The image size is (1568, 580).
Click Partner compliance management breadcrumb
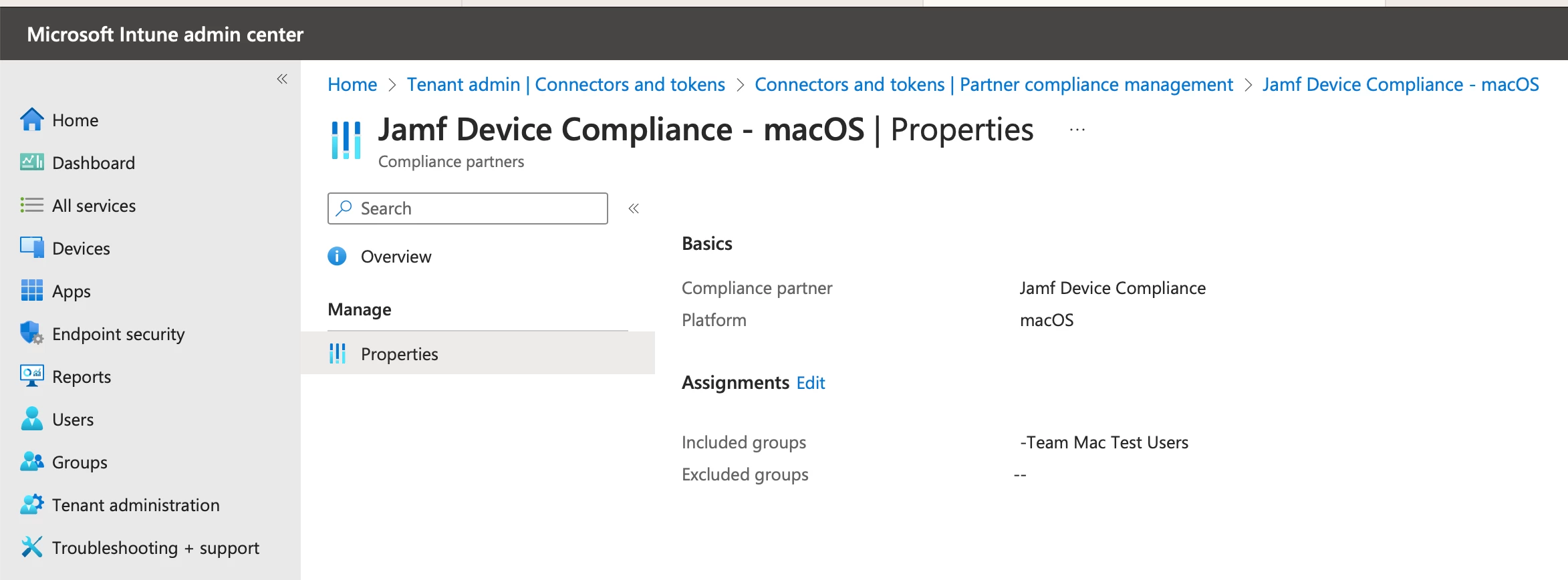[x=993, y=84]
